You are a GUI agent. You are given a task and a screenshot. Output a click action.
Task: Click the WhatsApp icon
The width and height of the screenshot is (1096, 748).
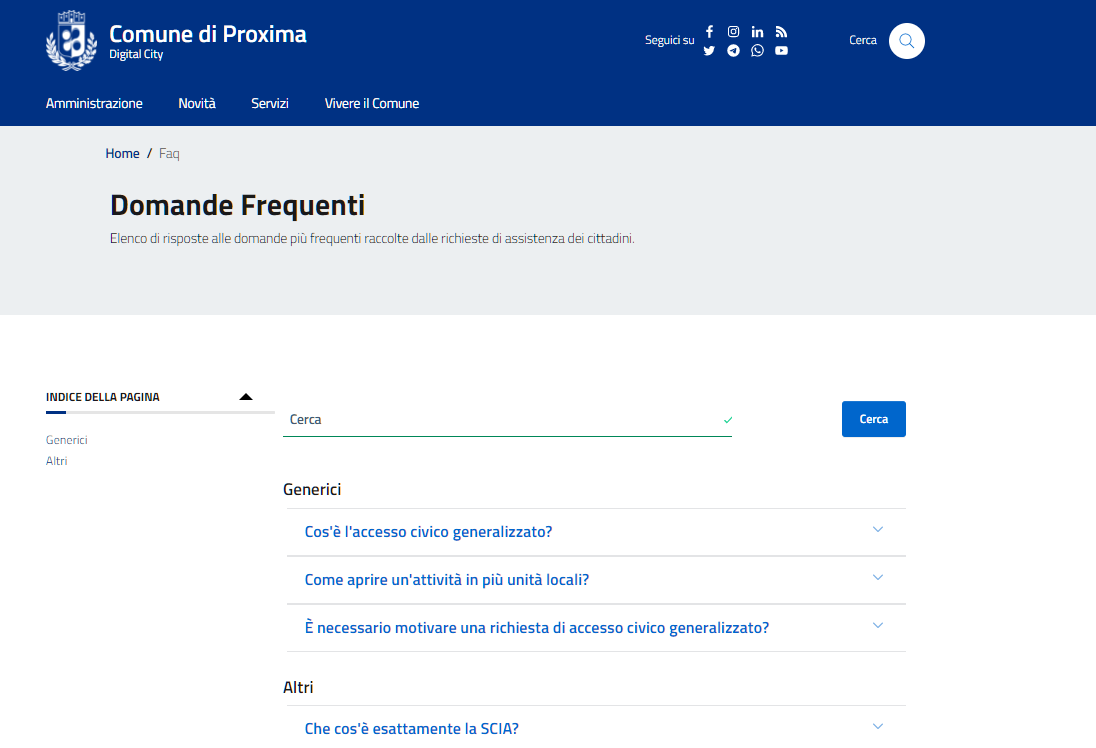757,51
